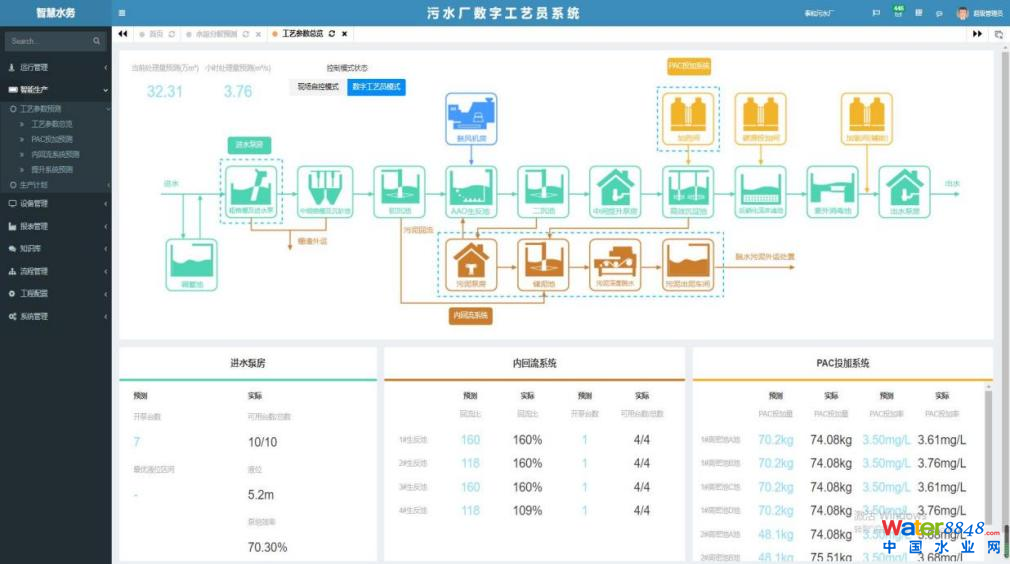
Task: Click the 内回流系统 orange label button
Action: [x=470, y=316]
